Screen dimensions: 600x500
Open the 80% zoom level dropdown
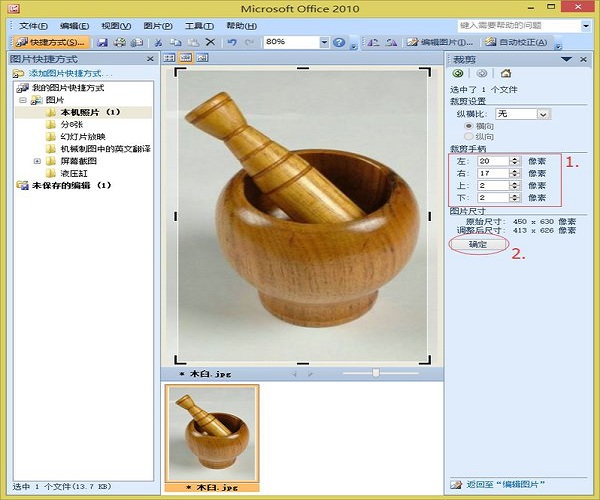click(x=323, y=43)
